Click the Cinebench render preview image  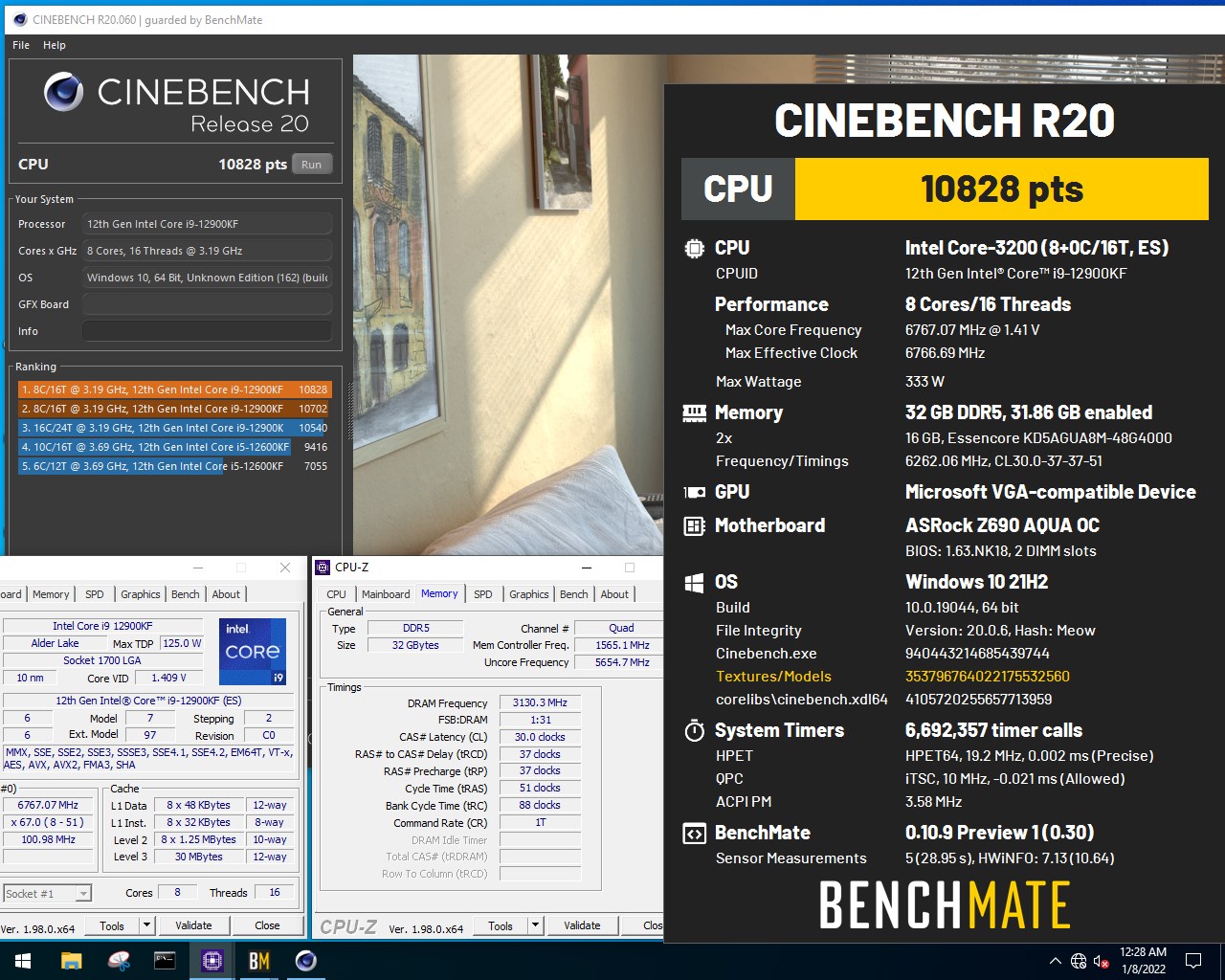(x=508, y=304)
